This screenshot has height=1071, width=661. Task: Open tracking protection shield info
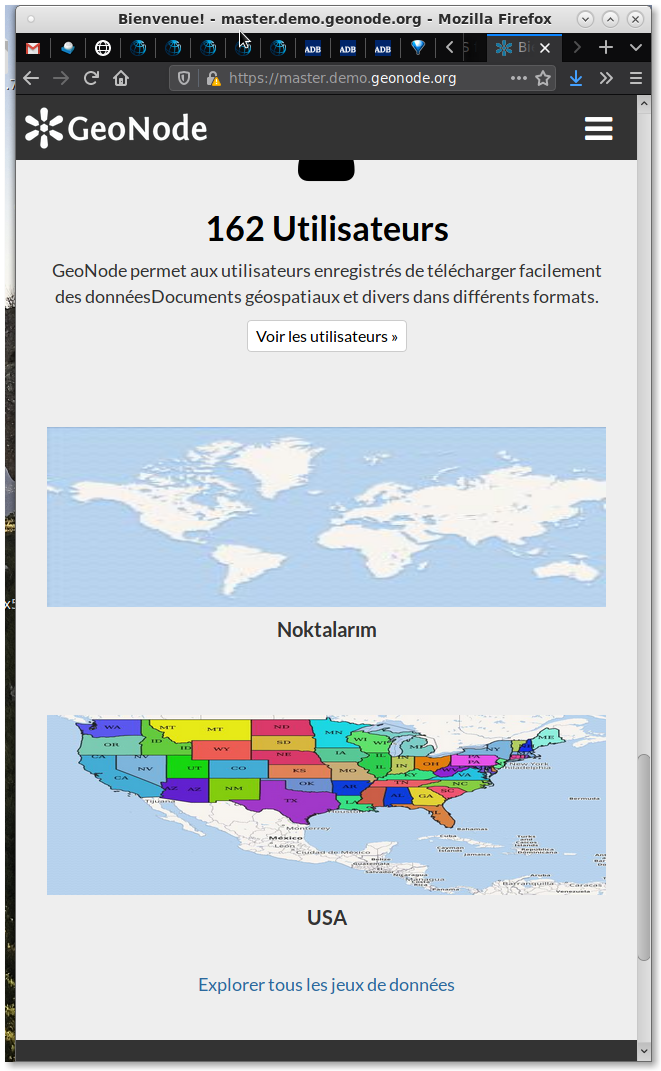click(x=184, y=79)
